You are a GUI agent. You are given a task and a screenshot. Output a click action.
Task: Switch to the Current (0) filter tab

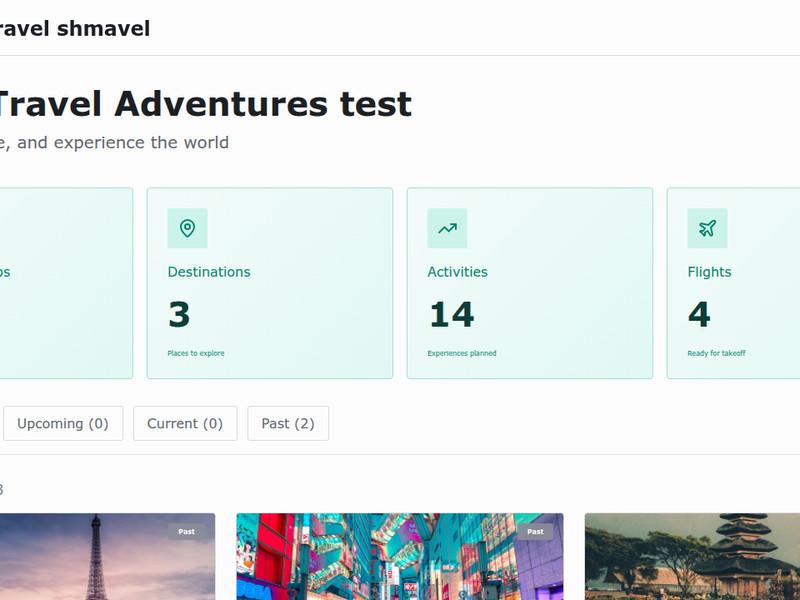[x=185, y=423]
